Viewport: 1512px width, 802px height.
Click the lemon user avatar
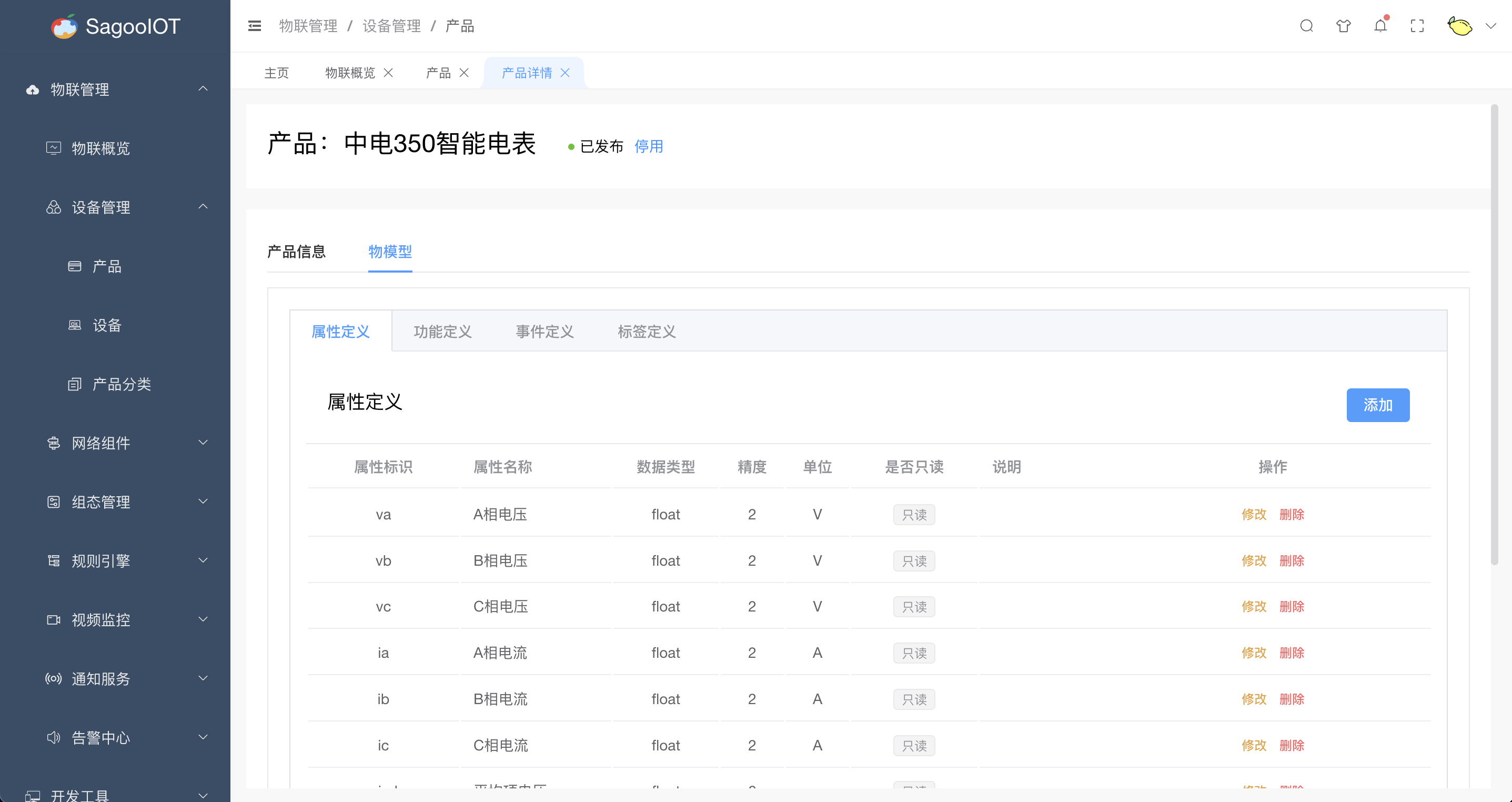point(1459,26)
